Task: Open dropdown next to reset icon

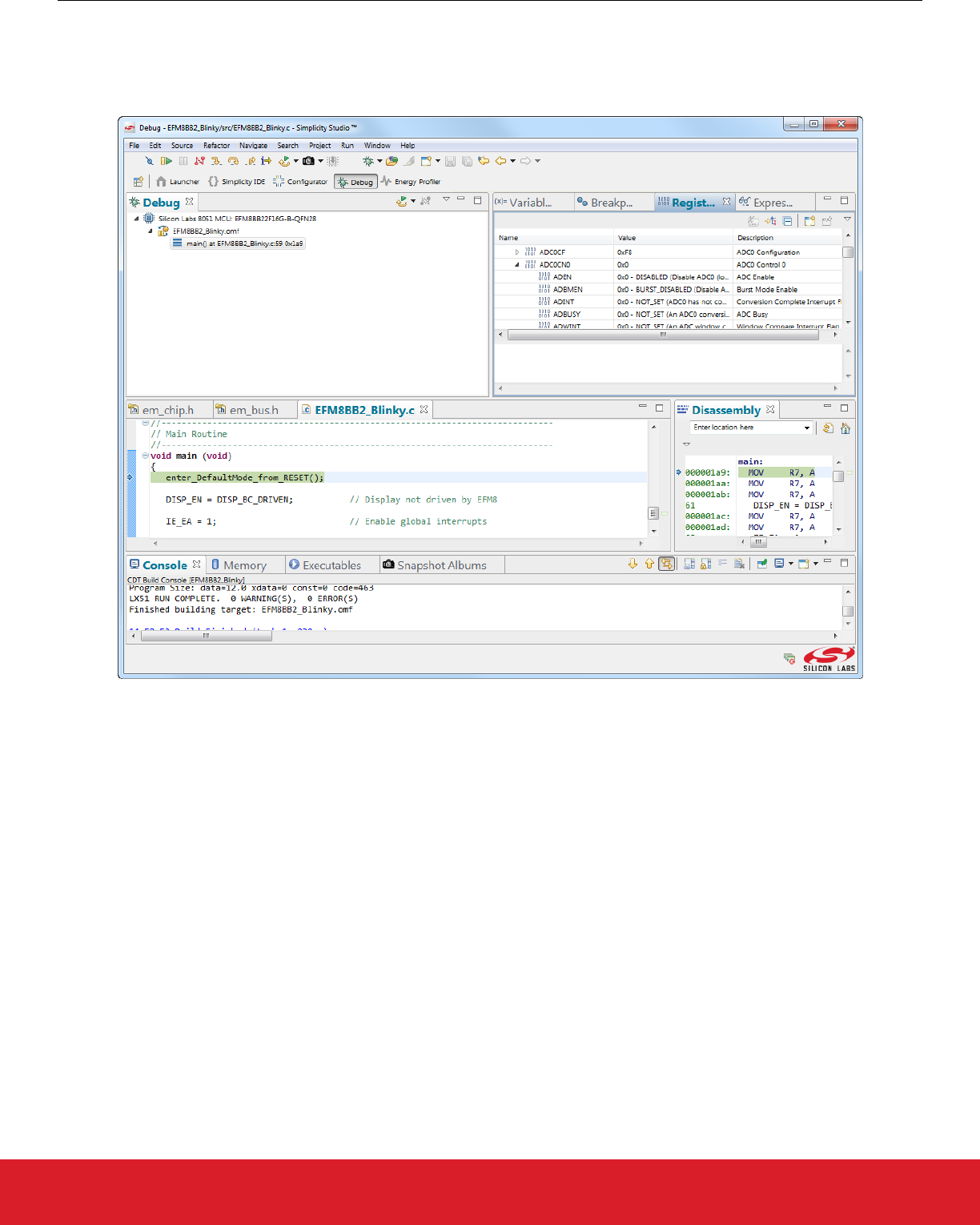Action: 295,161
